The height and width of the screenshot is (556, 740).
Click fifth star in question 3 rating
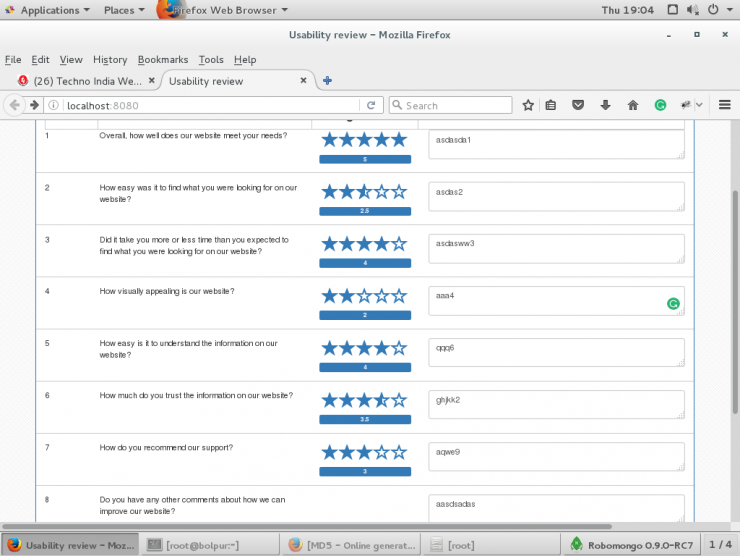pyautogui.click(x=399, y=244)
